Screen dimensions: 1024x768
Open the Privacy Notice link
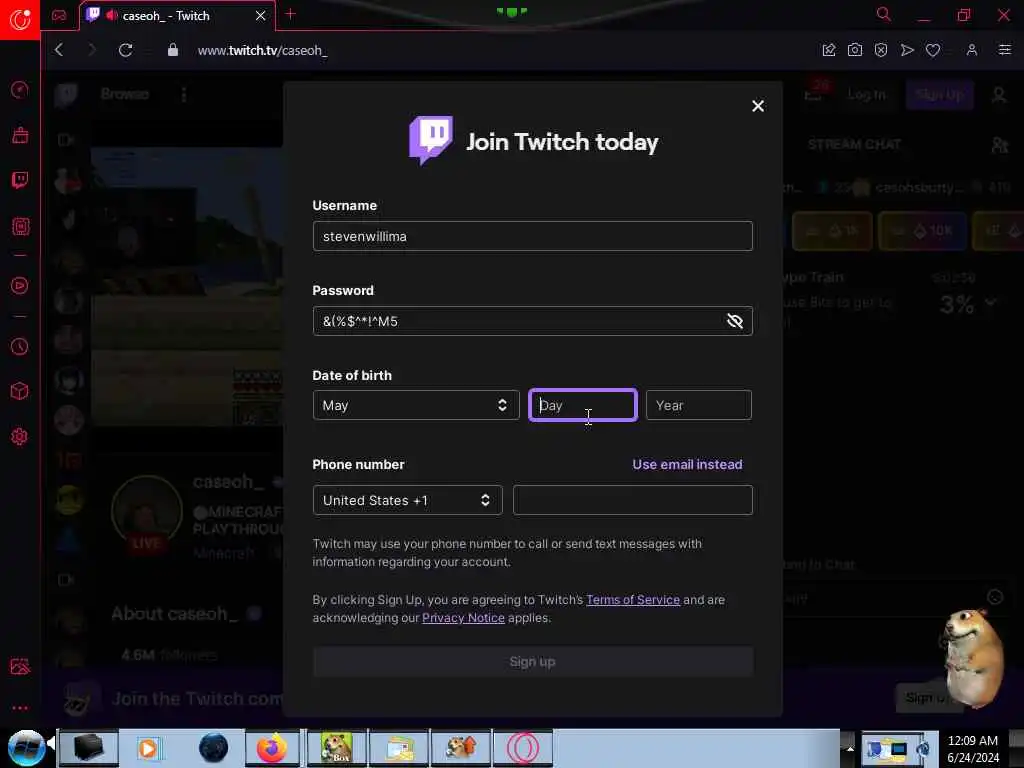point(463,618)
